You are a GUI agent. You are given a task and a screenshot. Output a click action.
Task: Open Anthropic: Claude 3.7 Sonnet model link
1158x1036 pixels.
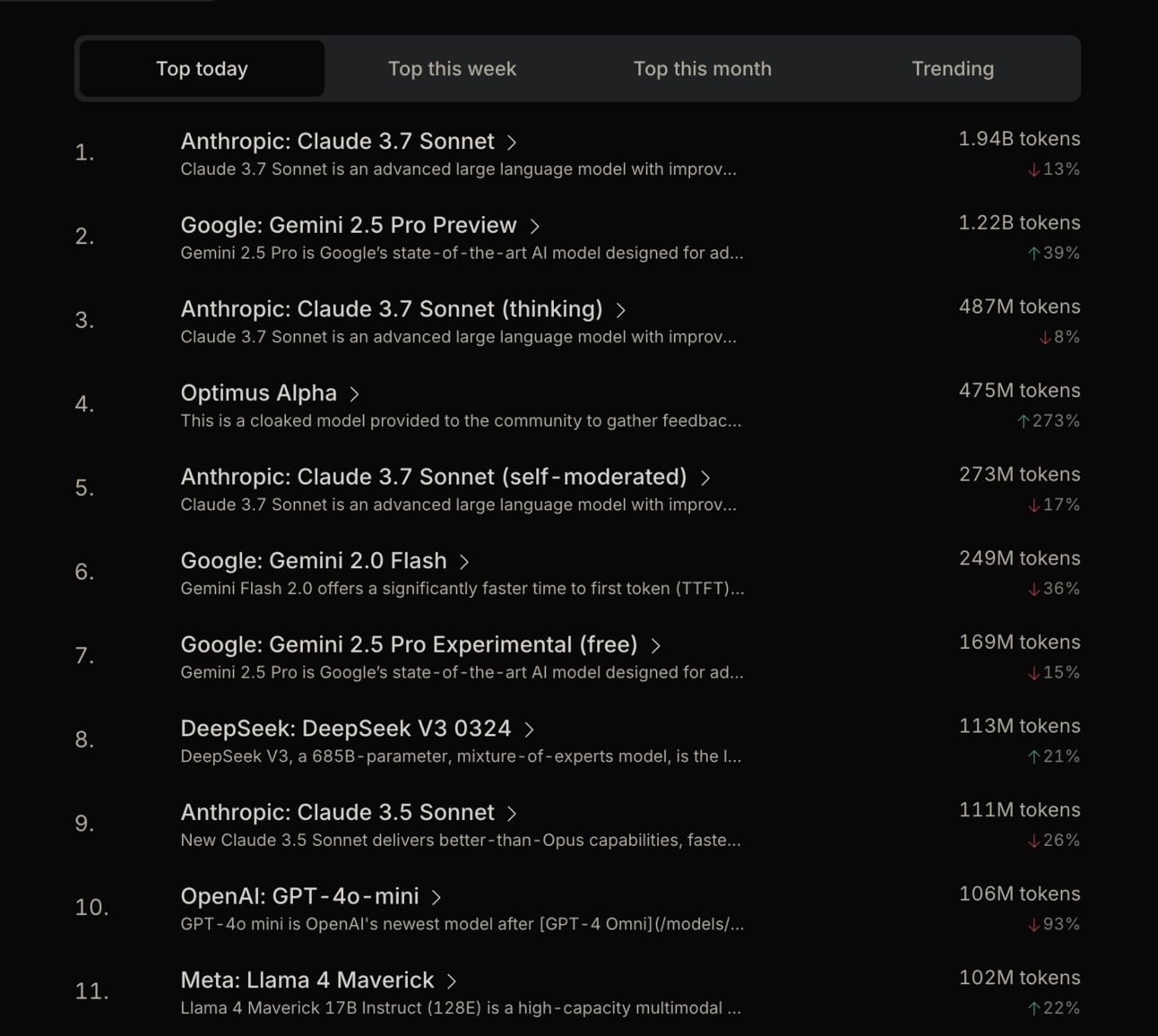pos(337,141)
